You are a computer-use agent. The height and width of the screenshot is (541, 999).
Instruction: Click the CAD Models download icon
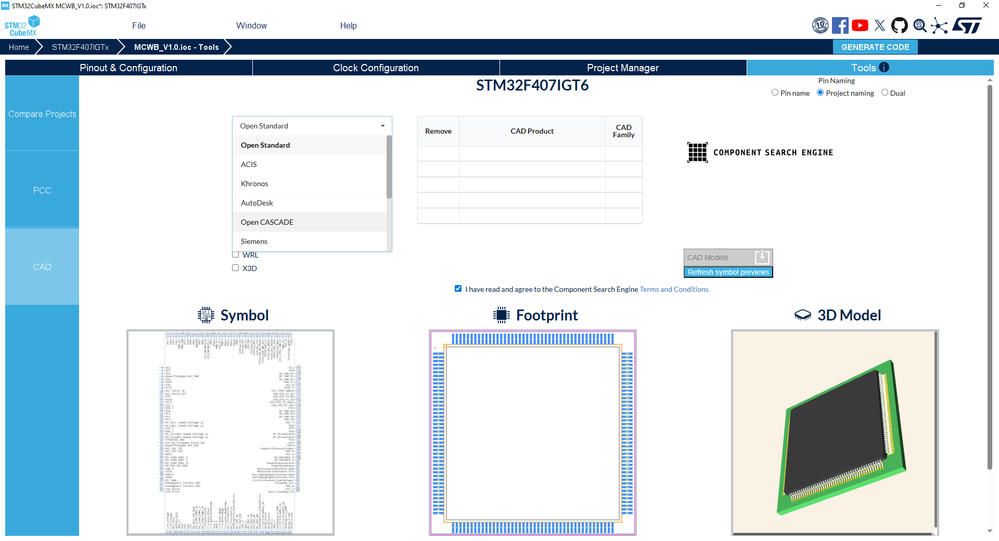click(x=762, y=257)
